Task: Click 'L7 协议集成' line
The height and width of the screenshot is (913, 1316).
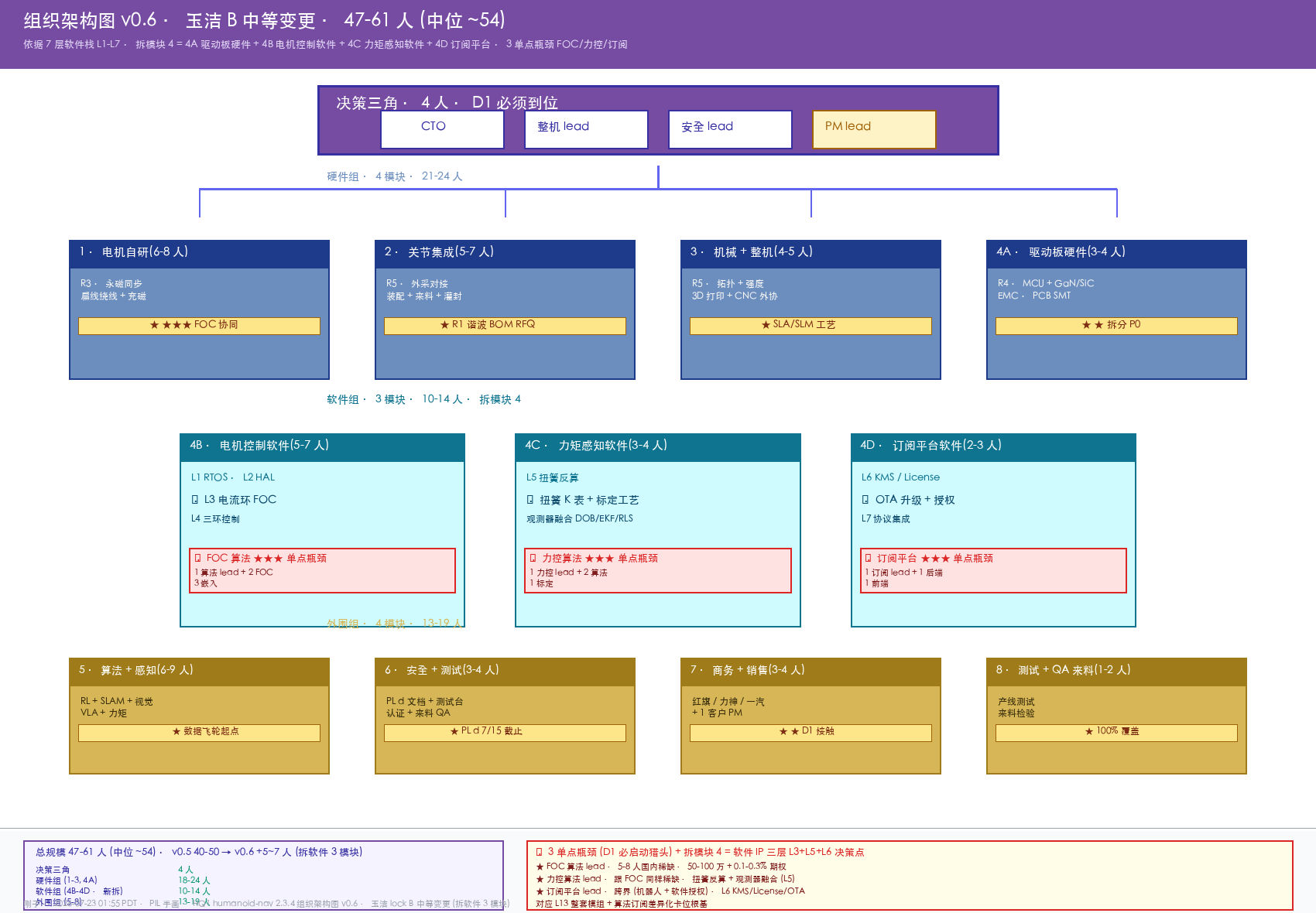Action: pyautogui.click(x=886, y=519)
